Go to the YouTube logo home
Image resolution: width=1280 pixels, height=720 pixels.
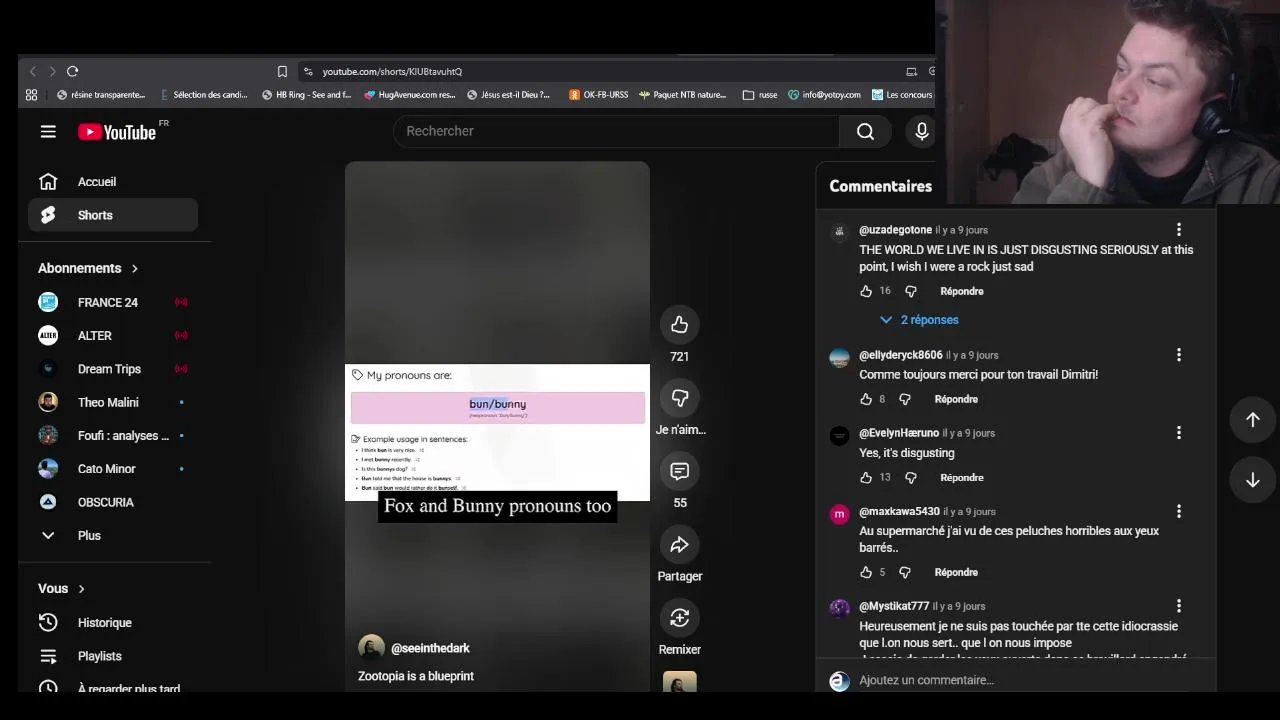(117, 132)
